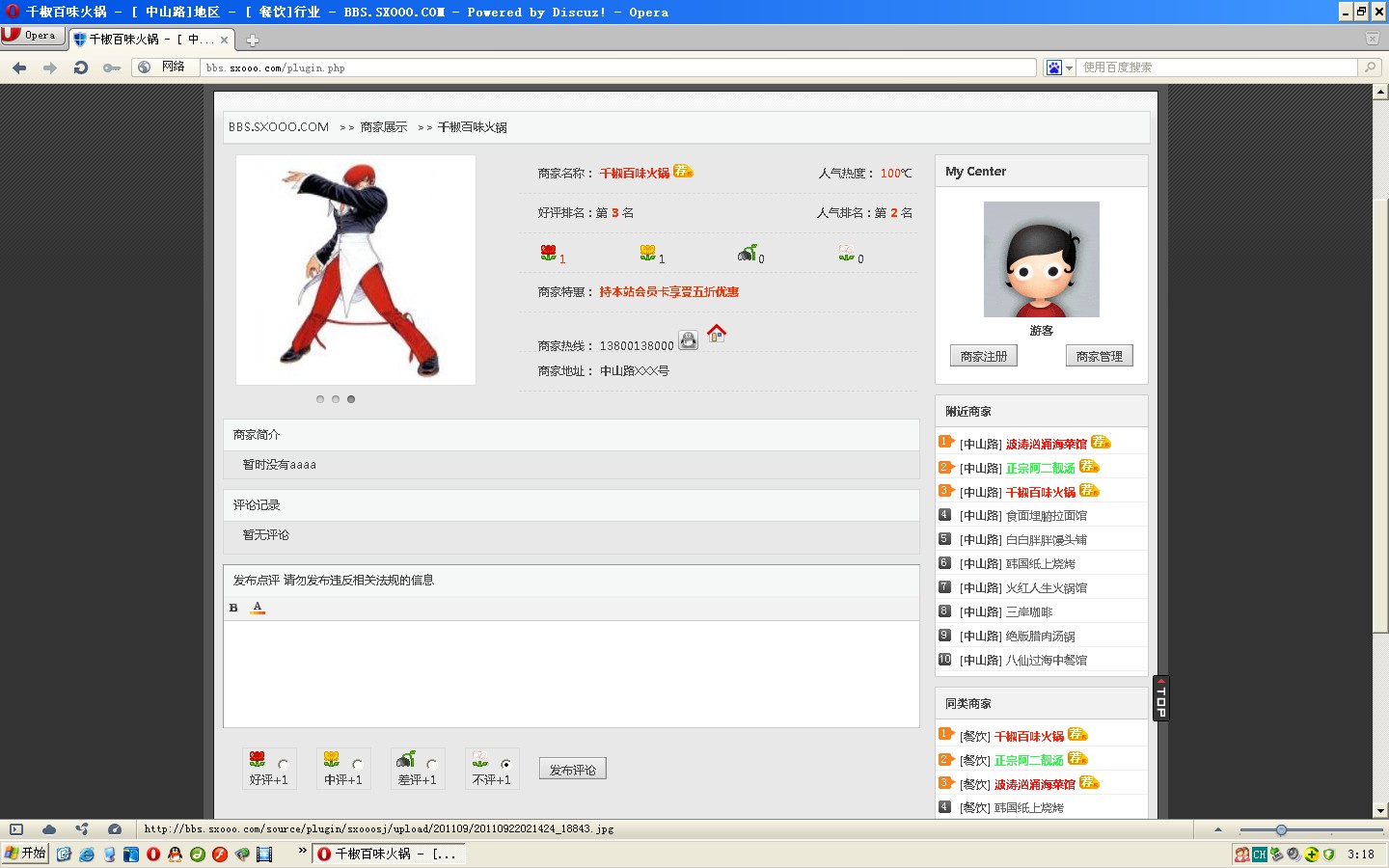Image resolution: width=1389 pixels, height=868 pixels.
Task: Click the Opera Turbo speedometer icon
Action: click(x=115, y=828)
